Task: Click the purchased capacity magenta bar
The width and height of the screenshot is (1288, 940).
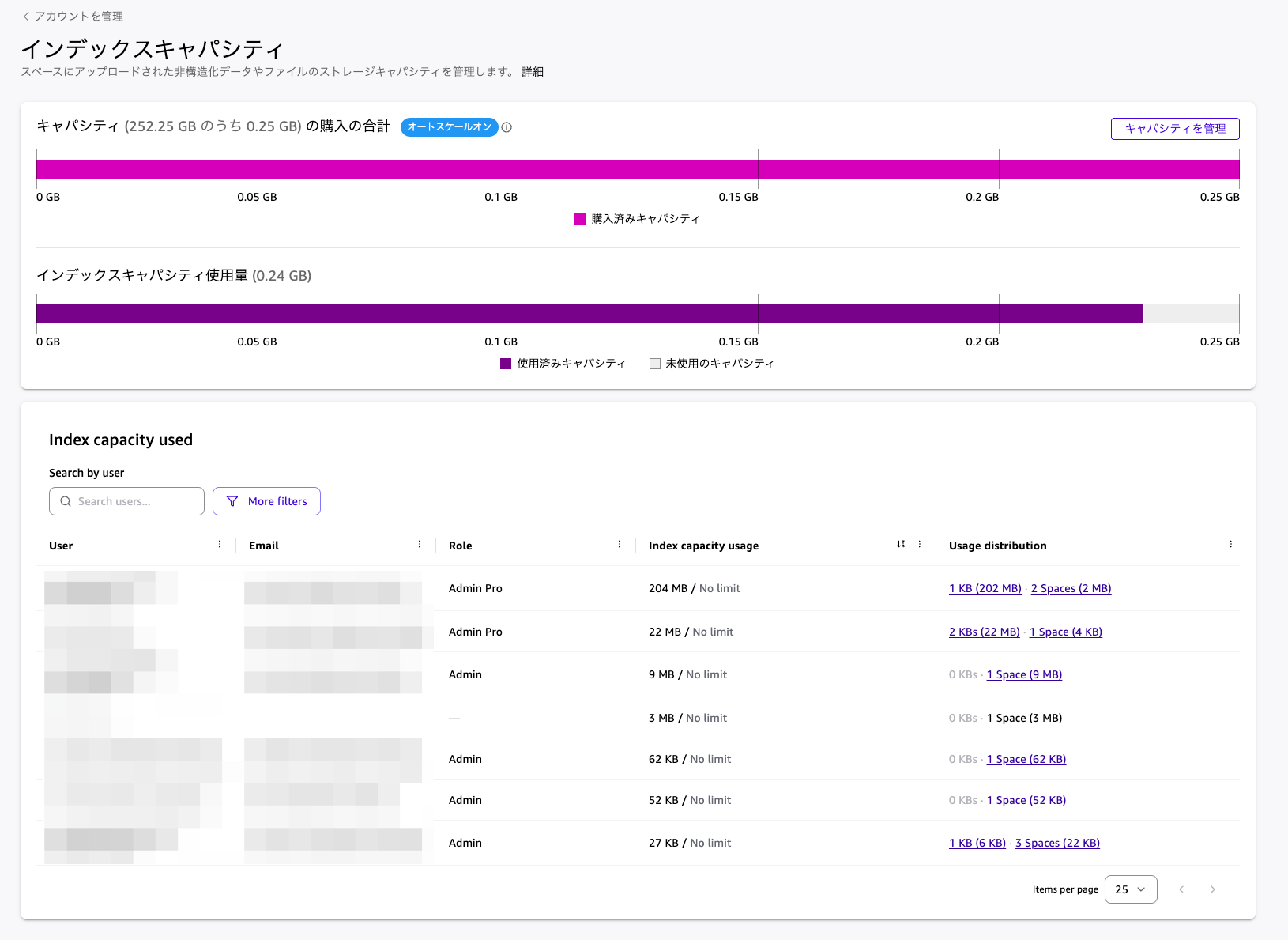Action: (x=638, y=169)
